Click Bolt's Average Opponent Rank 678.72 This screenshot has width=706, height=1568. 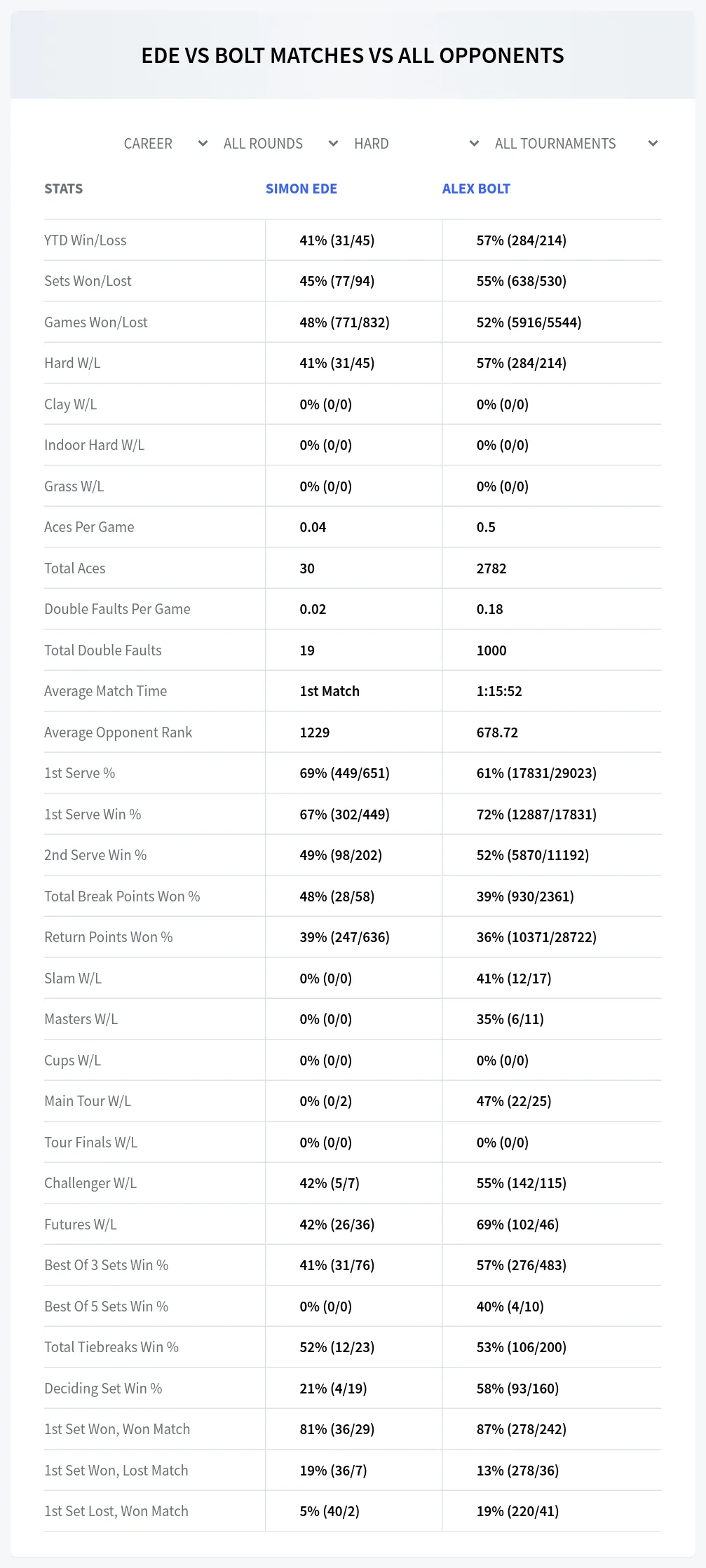click(497, 732)
